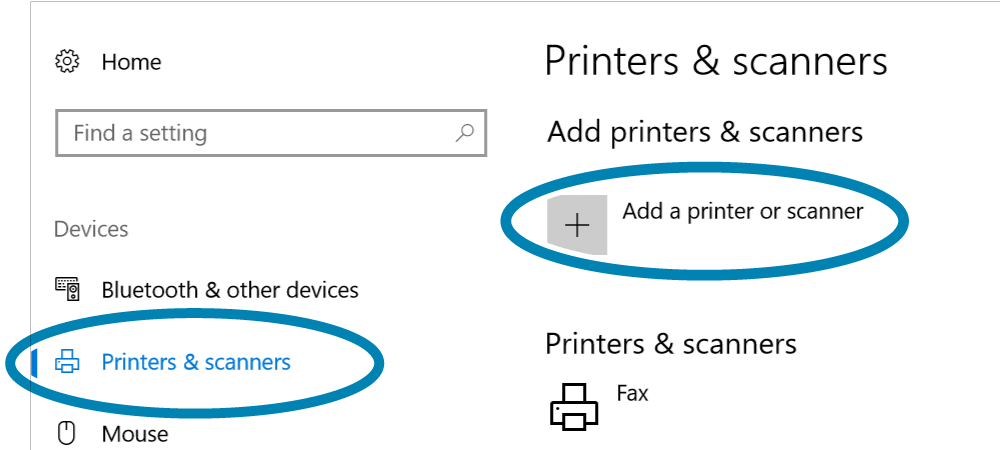This screenshot has height=450, width=1000.
Task: Click the Home gear icon
Action: [67, 62]
